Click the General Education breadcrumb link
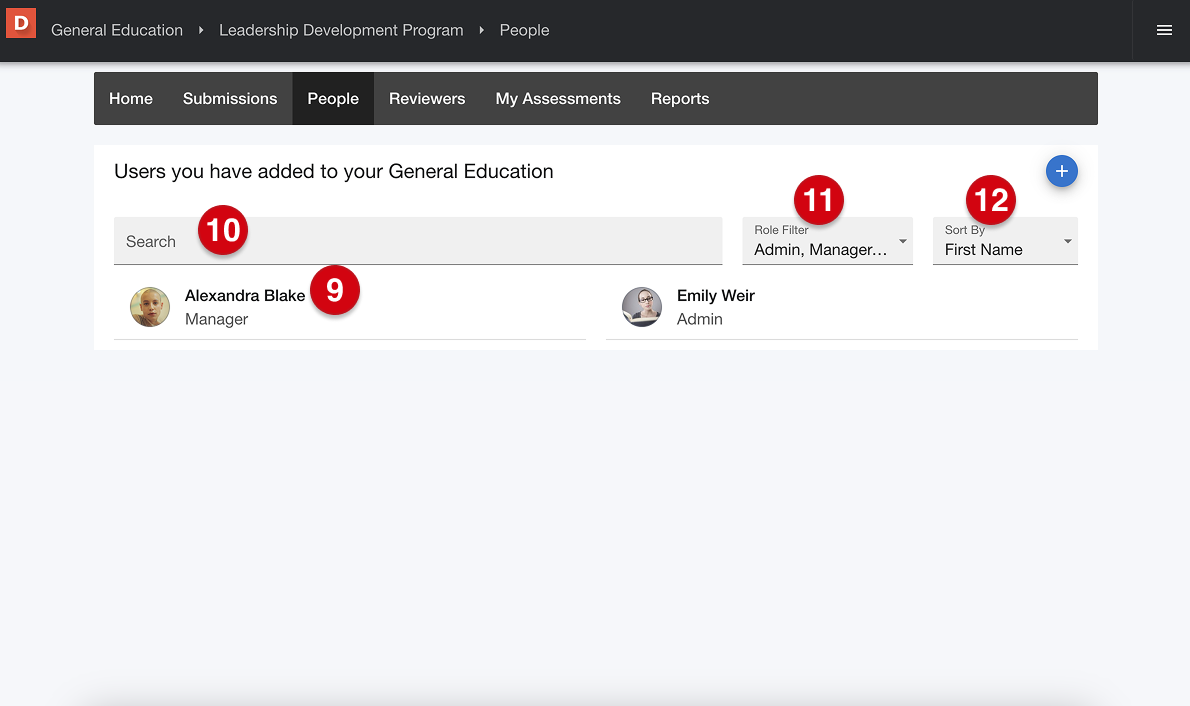 pyautogui.click(x=117, y=30)
